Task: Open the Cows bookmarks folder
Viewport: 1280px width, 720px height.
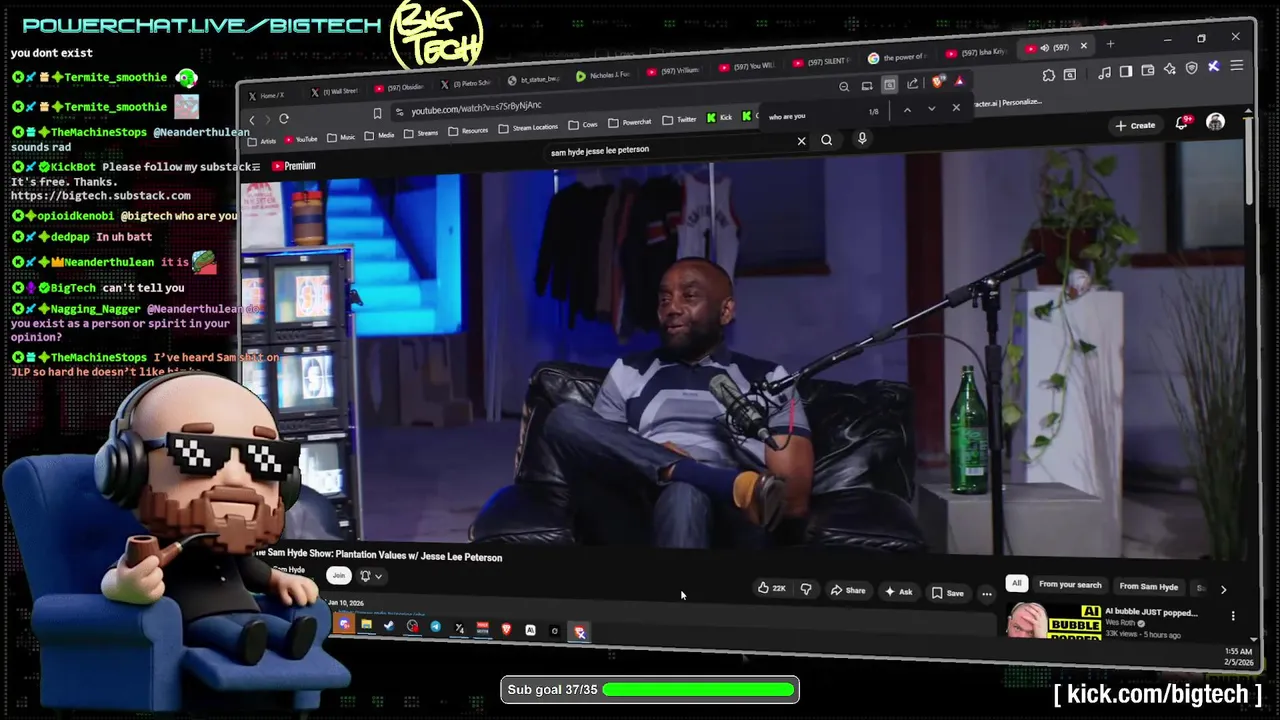Action: [583, 125]
